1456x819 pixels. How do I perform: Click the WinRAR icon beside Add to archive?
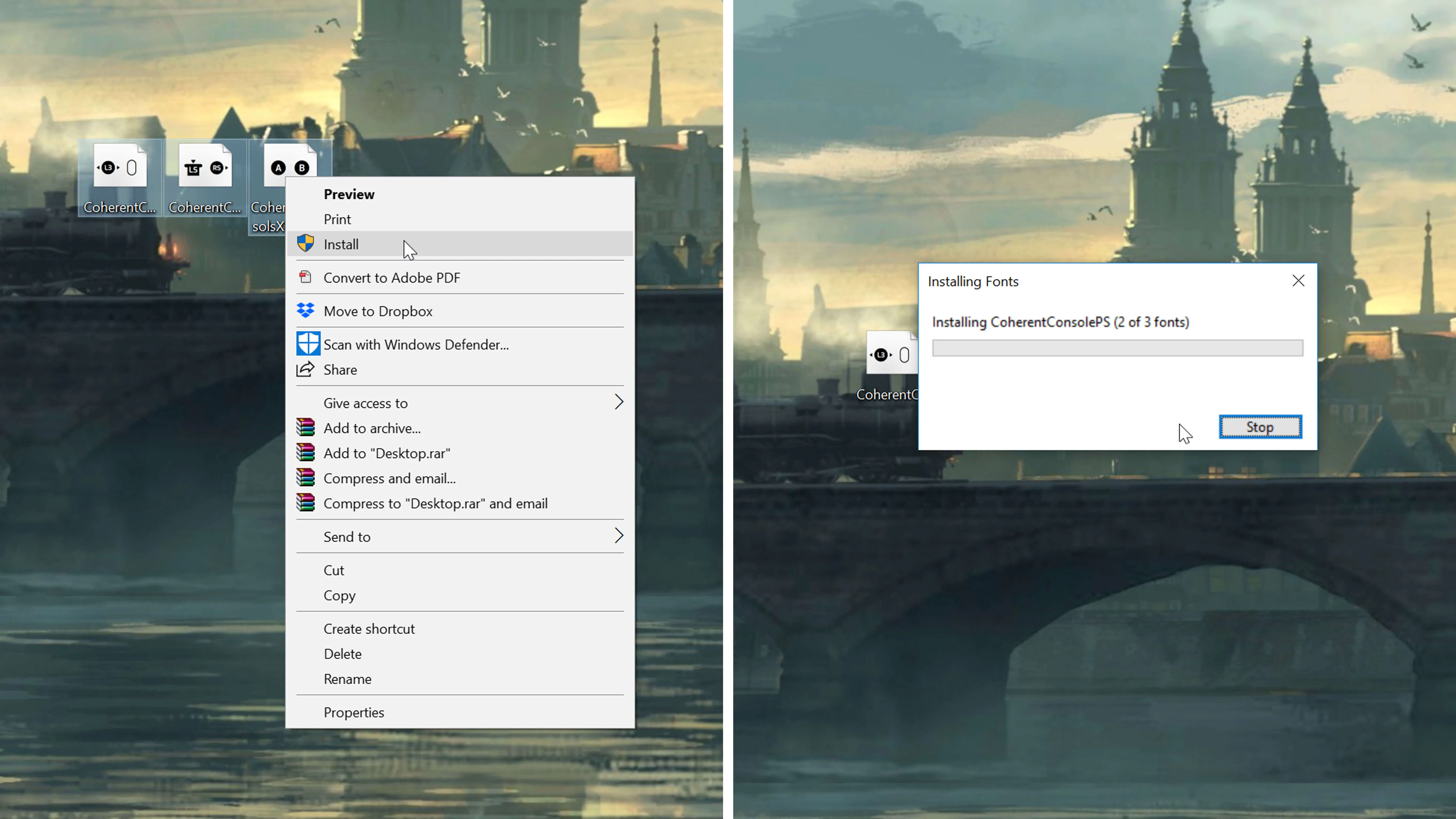click(x=305, y=428)
